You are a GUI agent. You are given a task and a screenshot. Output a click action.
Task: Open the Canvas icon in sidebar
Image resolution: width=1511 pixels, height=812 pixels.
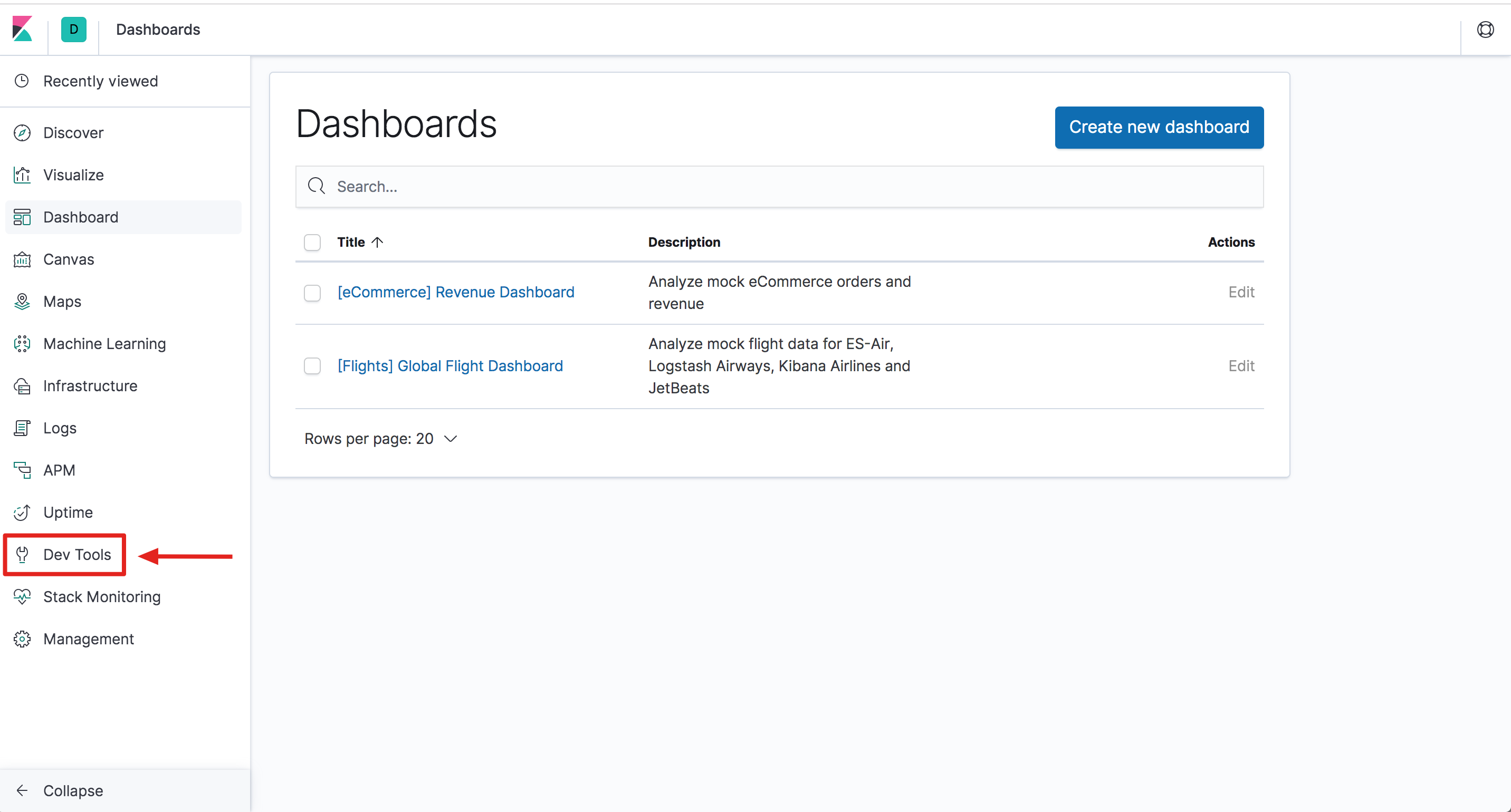click(x=22, y=260)
